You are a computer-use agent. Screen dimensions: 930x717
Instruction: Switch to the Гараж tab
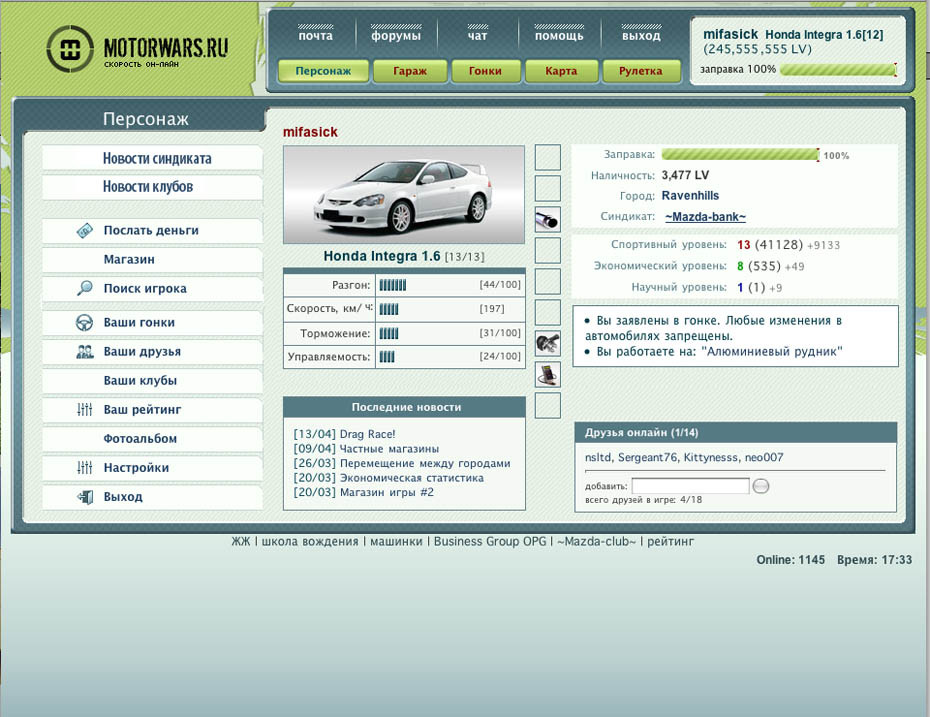[x=410, y=71]
